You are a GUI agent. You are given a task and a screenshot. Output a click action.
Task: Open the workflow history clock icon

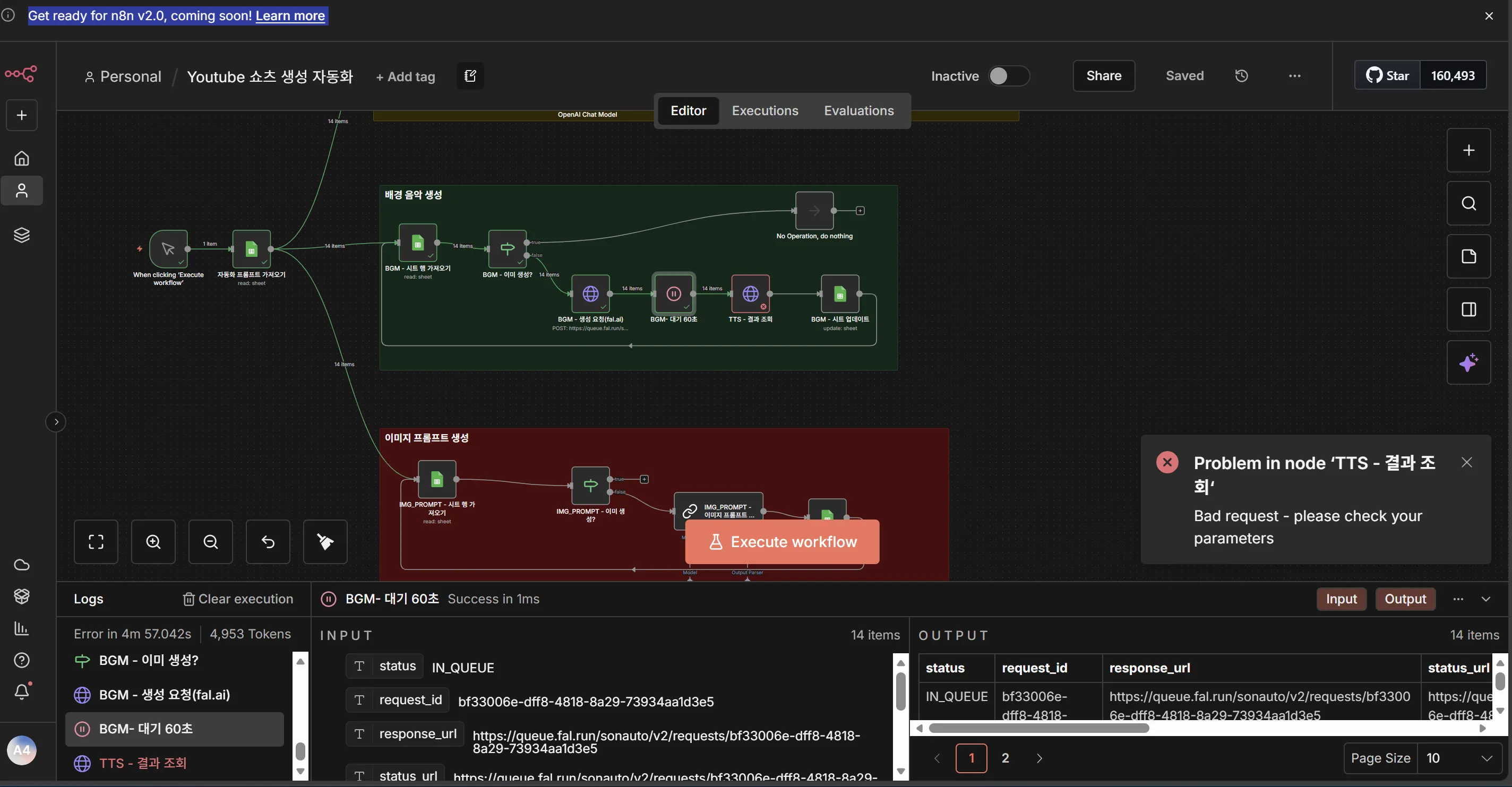(1241, 76)
